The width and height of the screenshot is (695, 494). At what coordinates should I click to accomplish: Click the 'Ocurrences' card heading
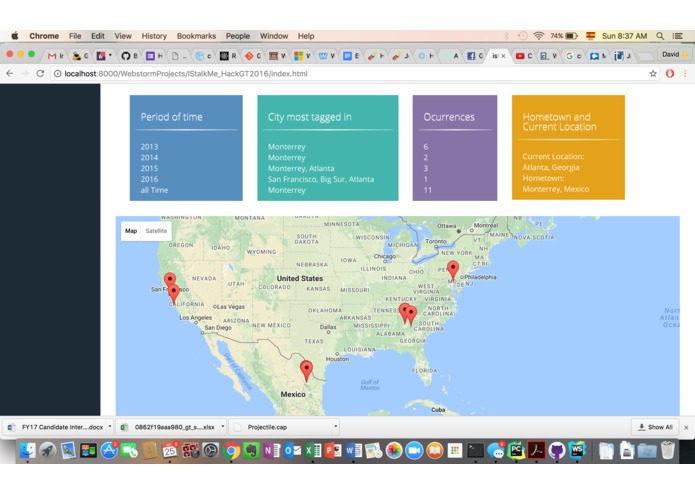pyautogui.click(x=449, y=117)
